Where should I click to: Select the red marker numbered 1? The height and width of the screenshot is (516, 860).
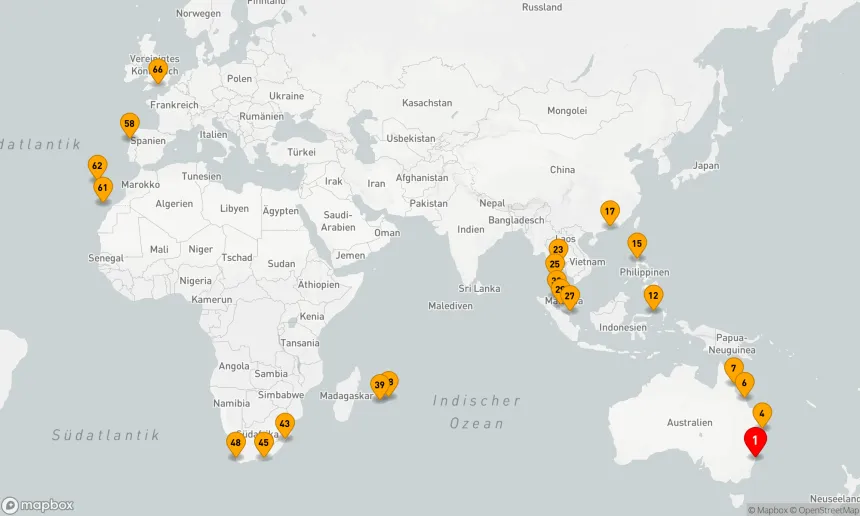(755, 441)
